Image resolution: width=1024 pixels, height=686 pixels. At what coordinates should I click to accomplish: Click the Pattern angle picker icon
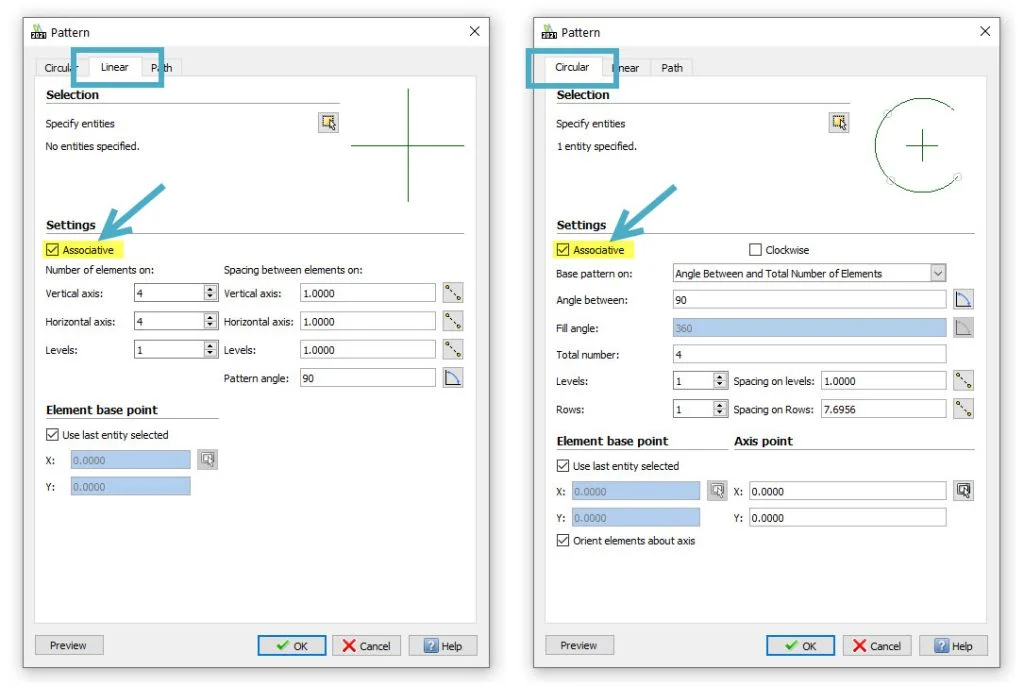coord(453,378)
